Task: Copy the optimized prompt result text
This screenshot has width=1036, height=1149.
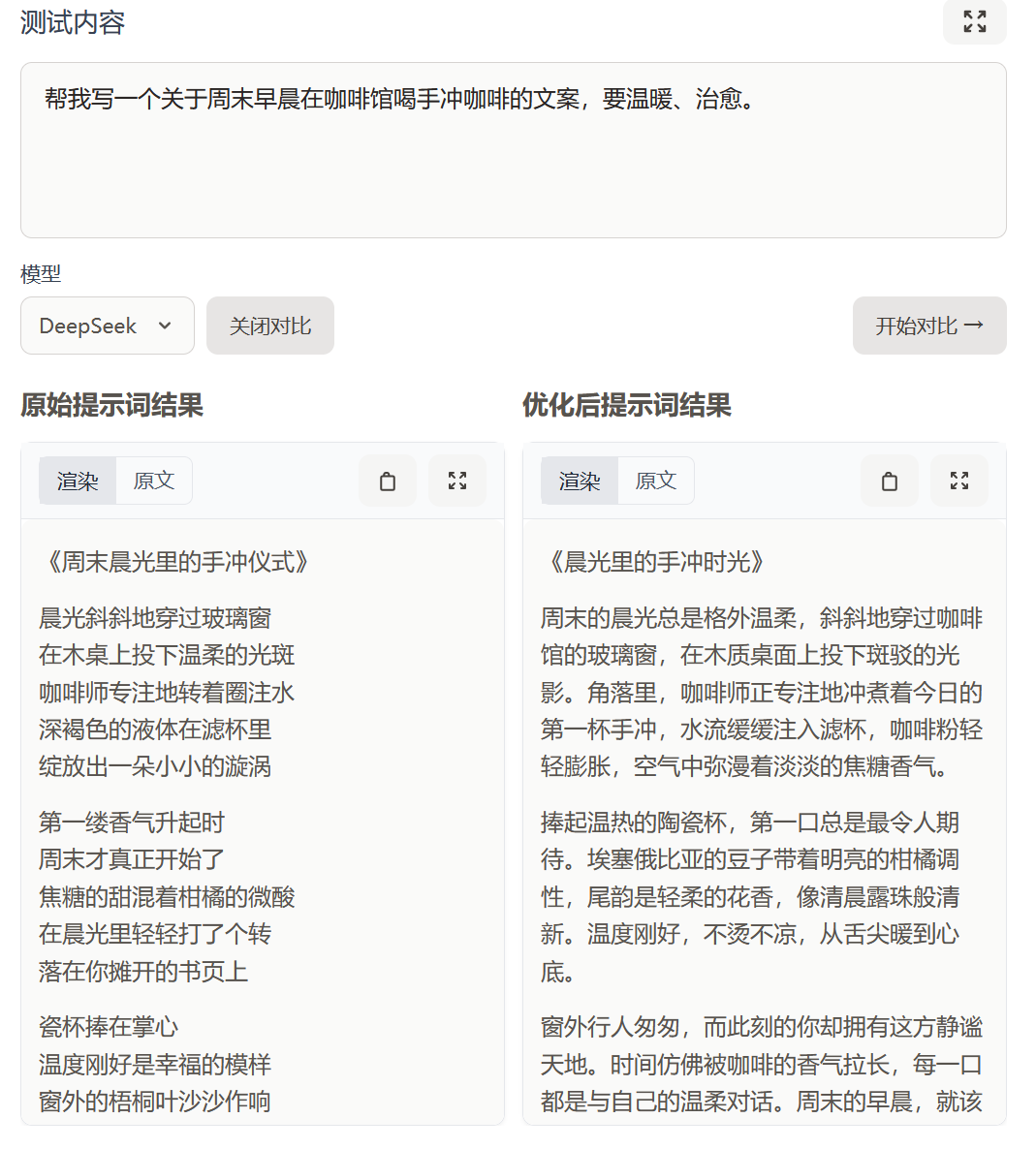Action: coord(889,480)
